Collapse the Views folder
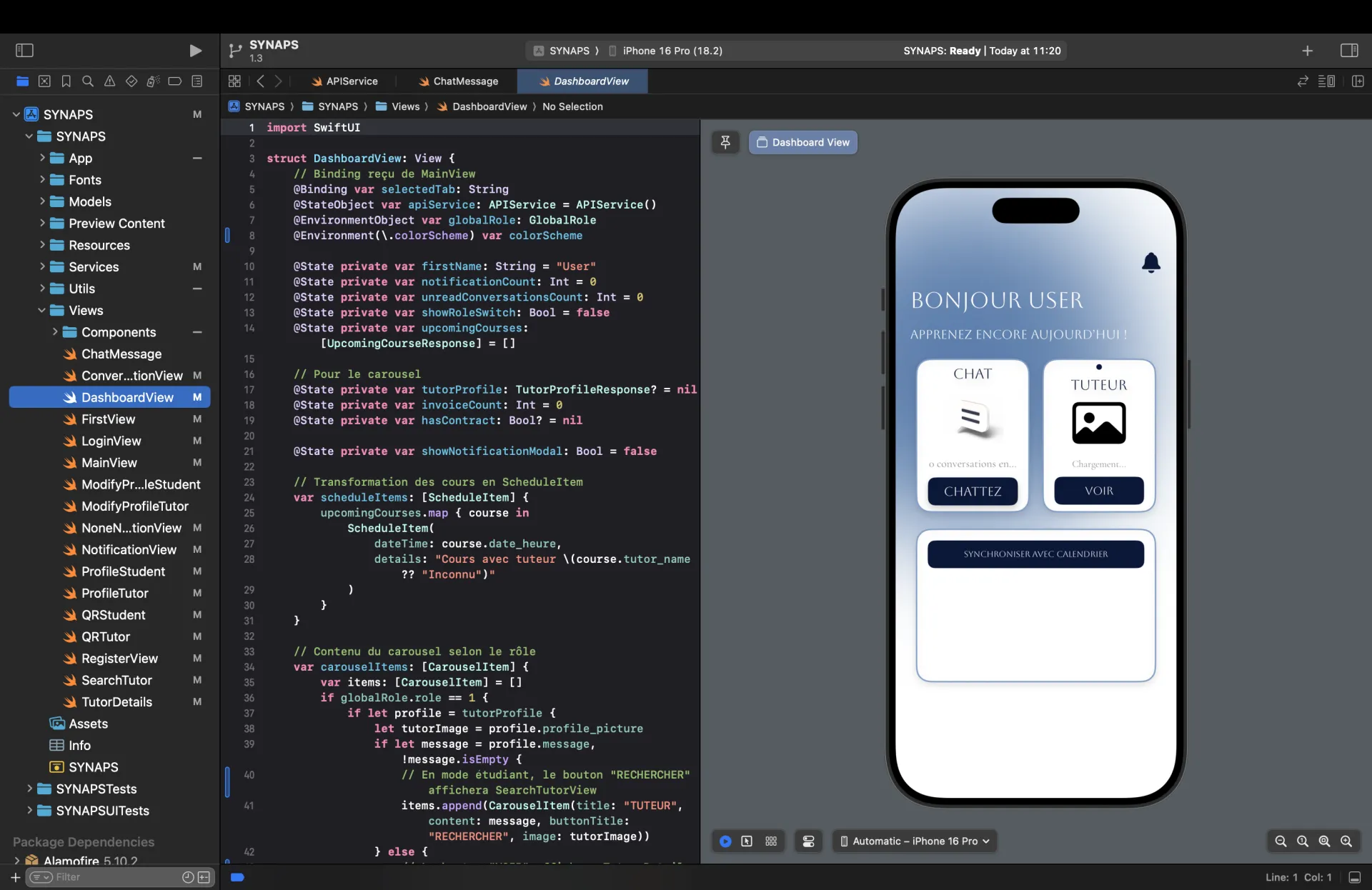Viewport: 1372px width, 890px height. pyautogui.click(x=41, y=310)
